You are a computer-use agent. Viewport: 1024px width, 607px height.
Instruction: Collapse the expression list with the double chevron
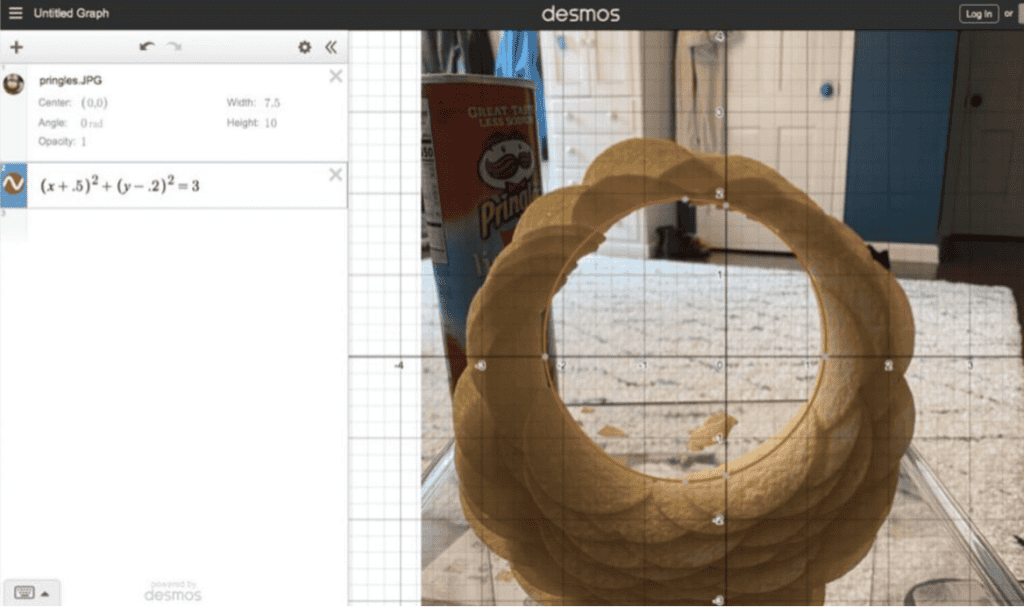coord(331,47)
